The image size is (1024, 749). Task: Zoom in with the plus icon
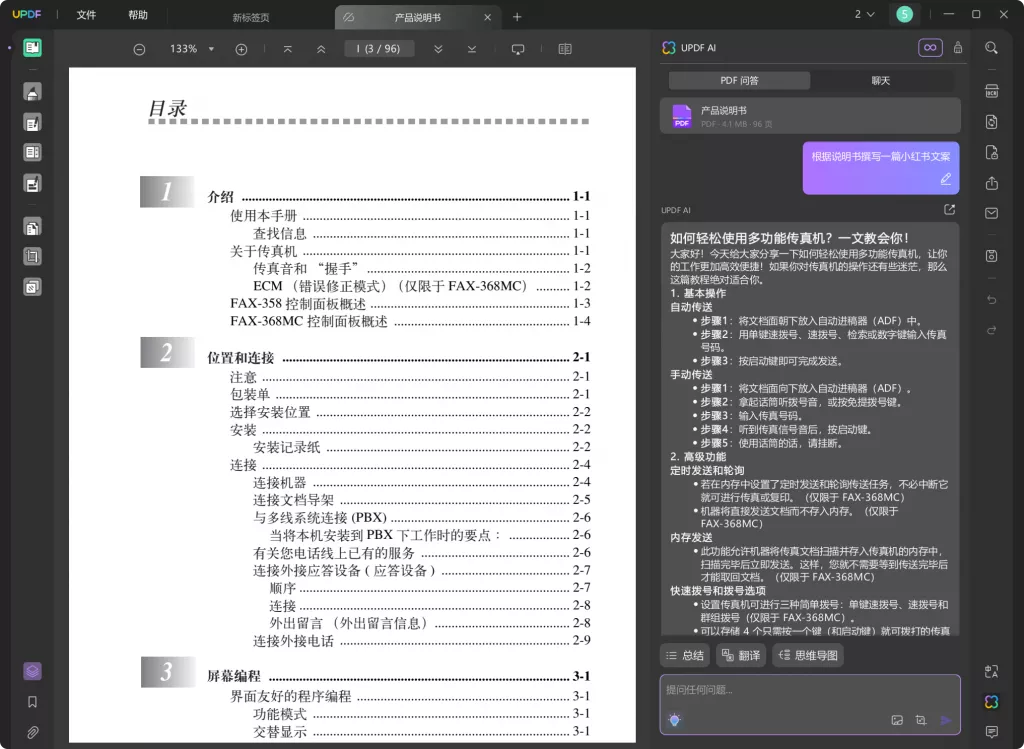pos(241,50)
